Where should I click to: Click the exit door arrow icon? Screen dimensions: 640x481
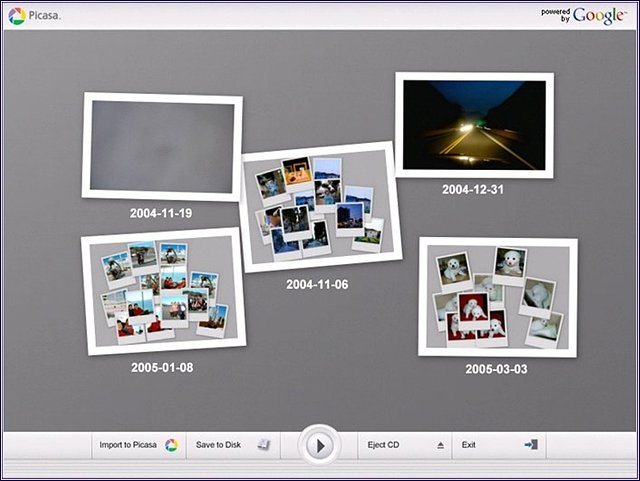(530, 445)
